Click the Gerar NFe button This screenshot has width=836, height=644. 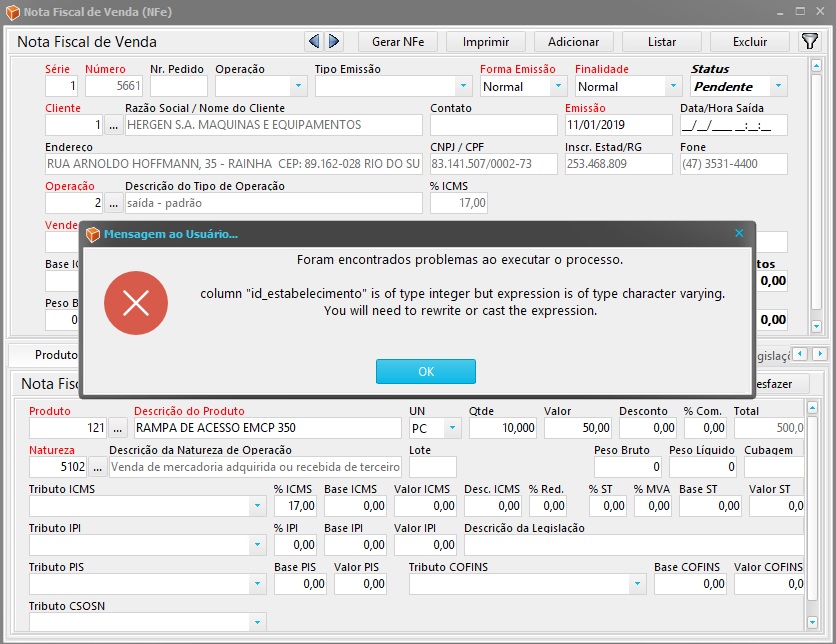point(397,42)
